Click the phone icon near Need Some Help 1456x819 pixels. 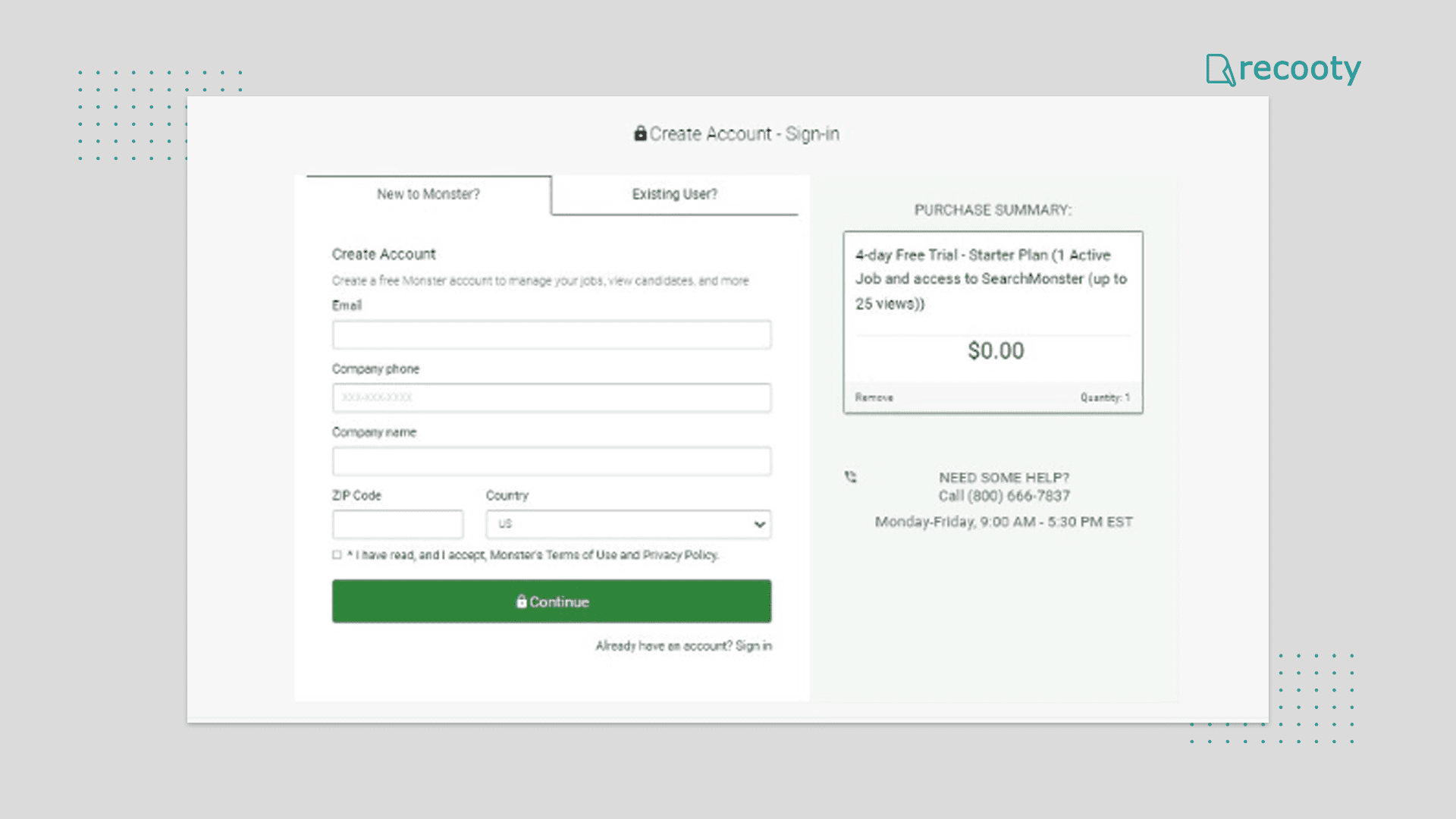tap(851, 477)
